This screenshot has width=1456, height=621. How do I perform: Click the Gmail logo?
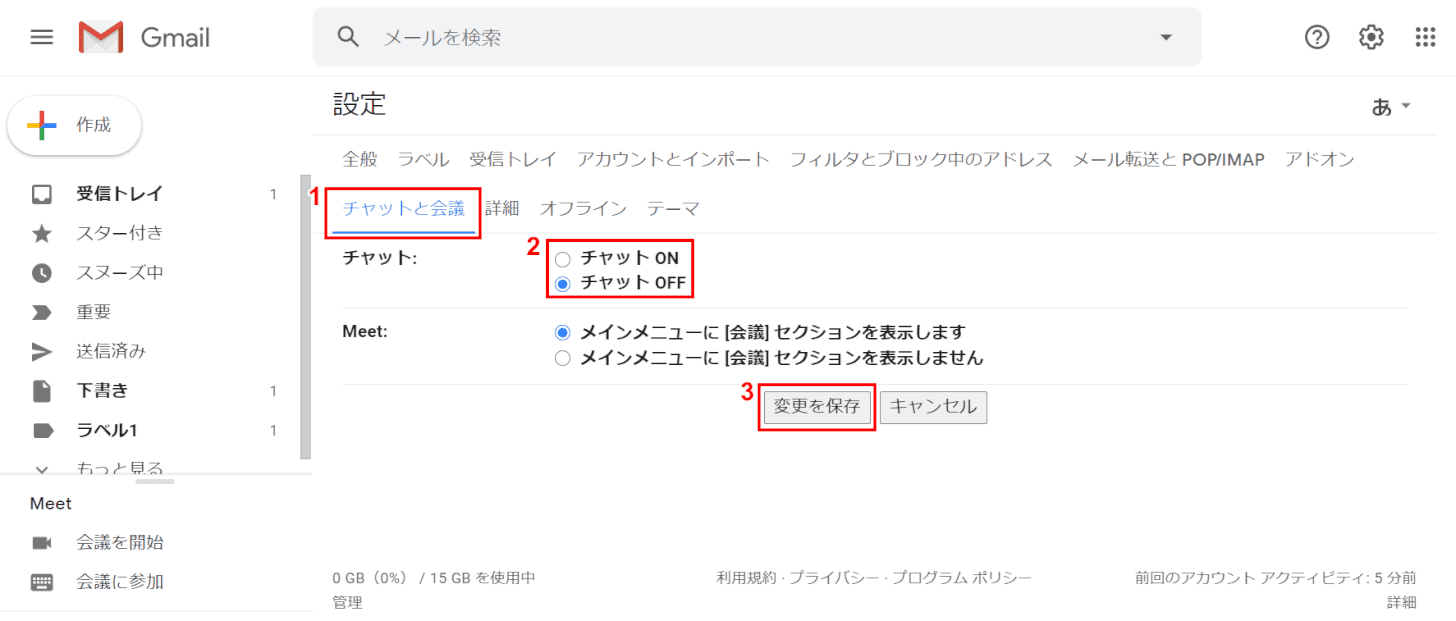click(x=145, y=38)
